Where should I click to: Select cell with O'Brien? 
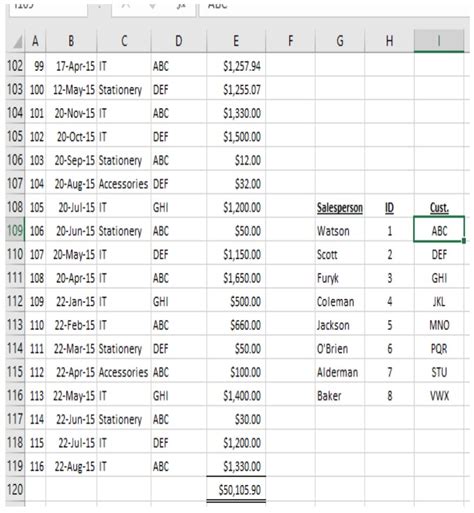340,349
